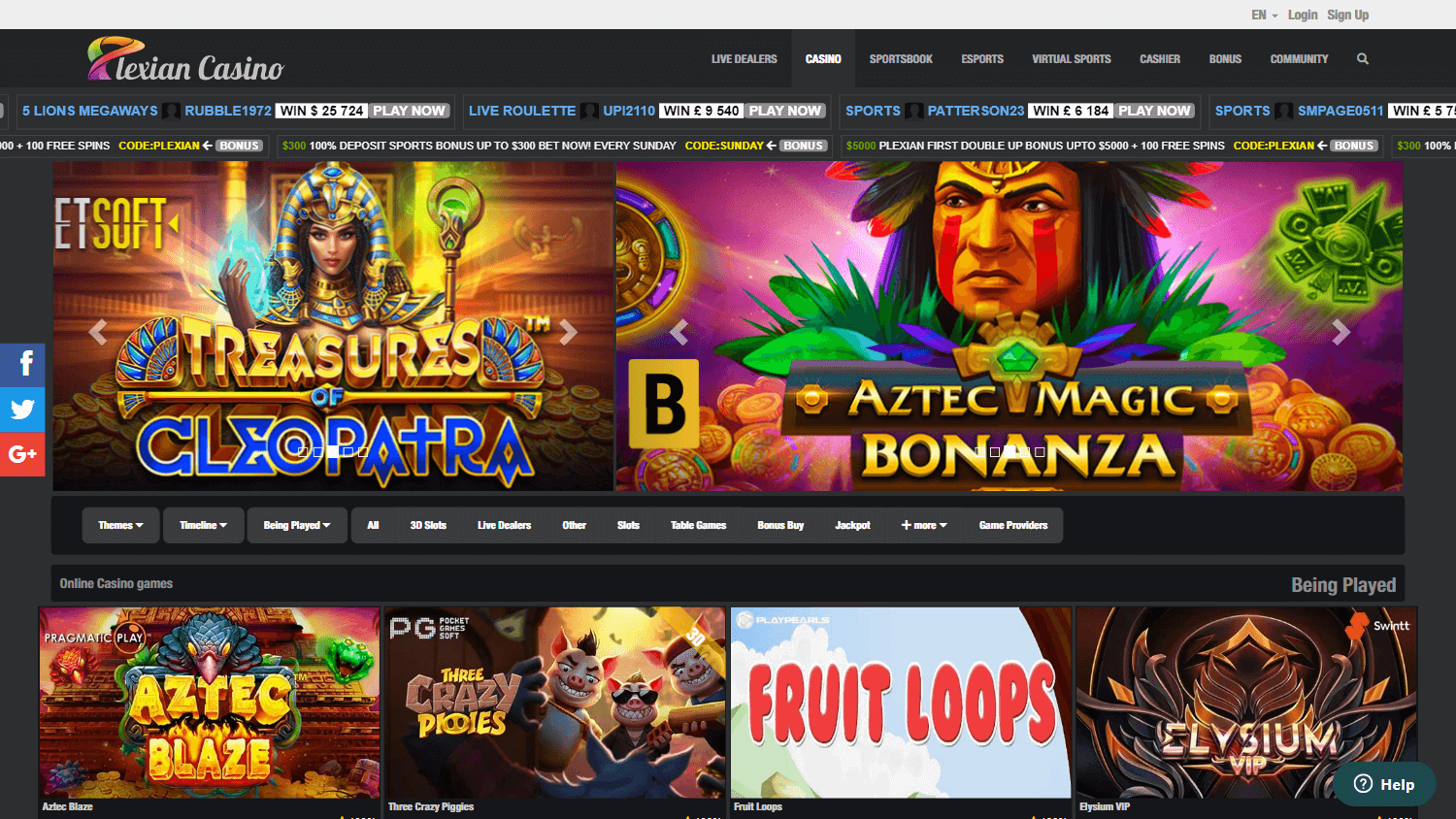
Task: Go to next slide on Aztec Magic banner
Action: pos(1341,333)
